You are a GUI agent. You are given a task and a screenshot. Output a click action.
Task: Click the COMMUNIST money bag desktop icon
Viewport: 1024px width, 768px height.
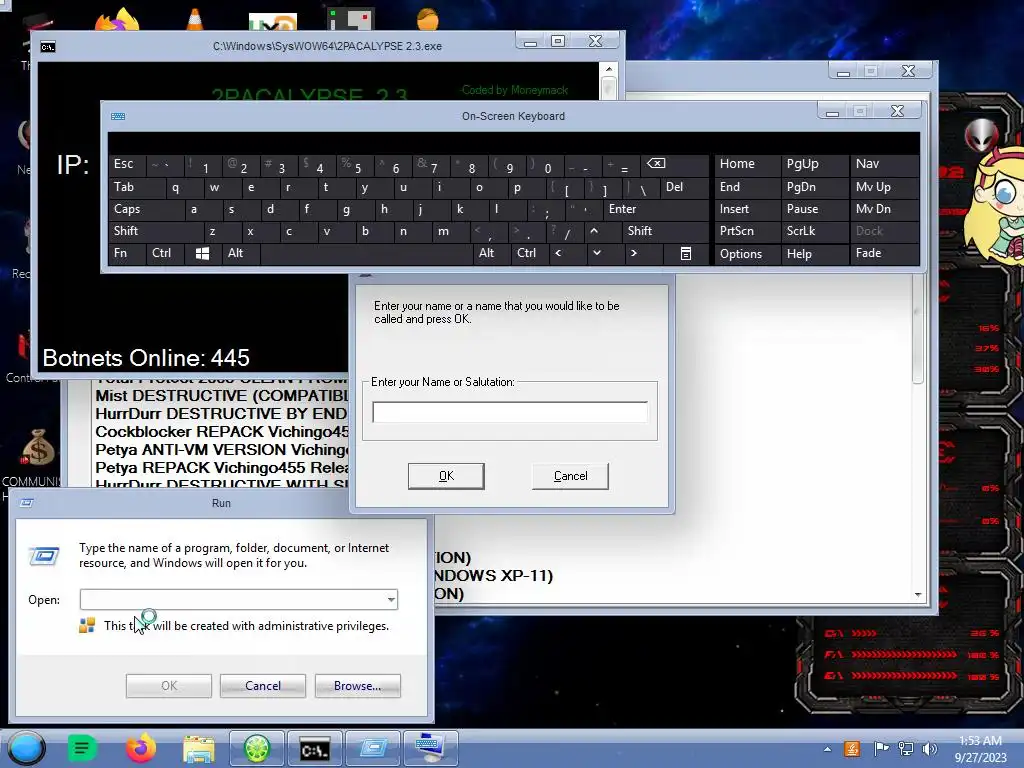(38, 448)
